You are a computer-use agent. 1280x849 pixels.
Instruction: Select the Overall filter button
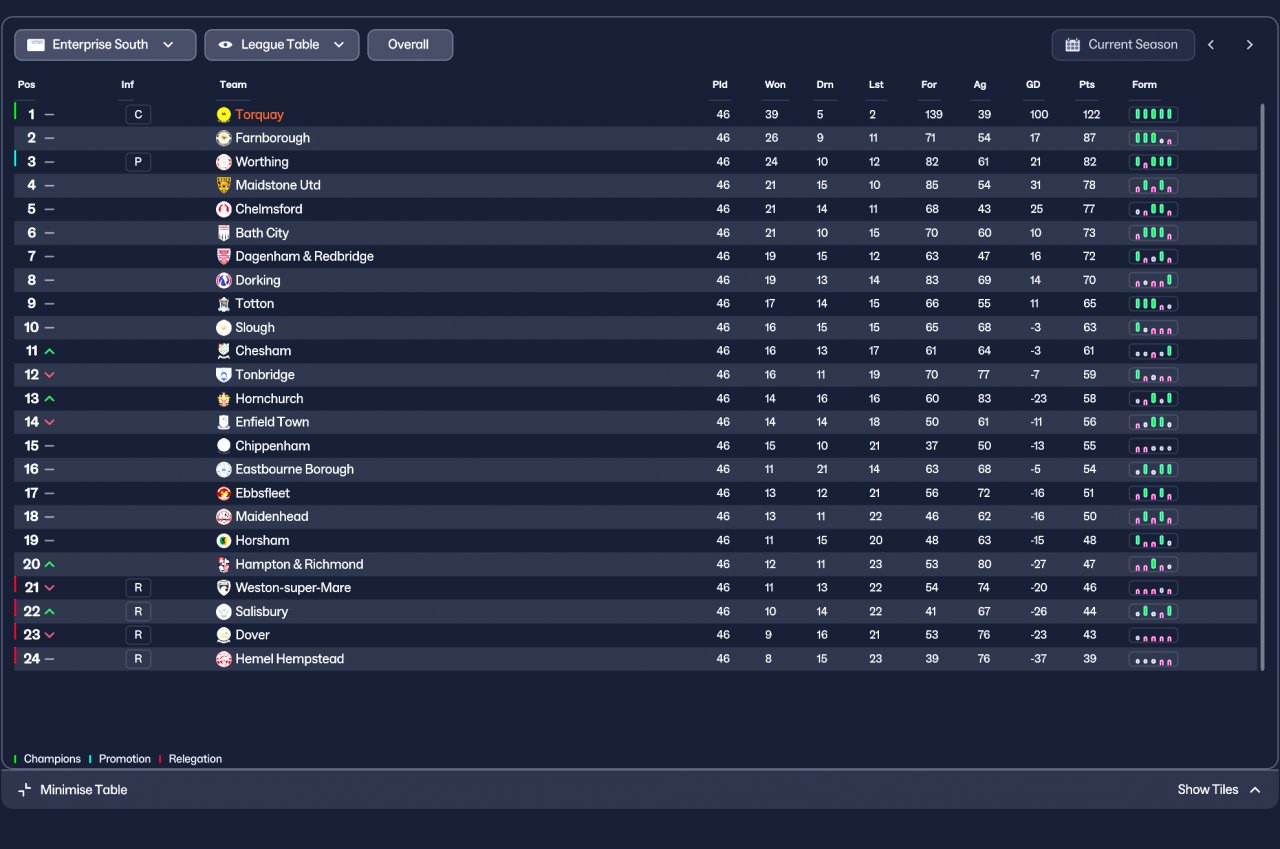tap(410, 45)
